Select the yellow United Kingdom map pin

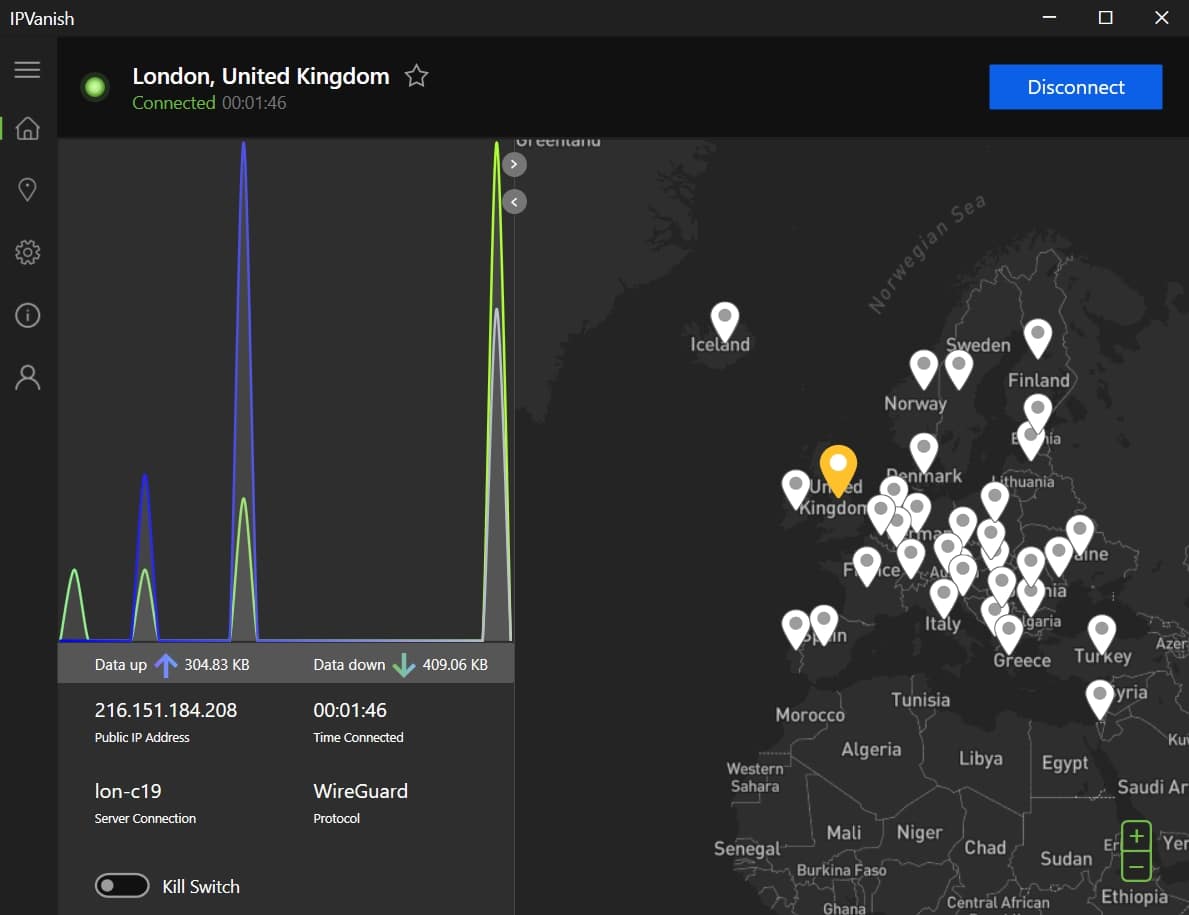[x=838, y=469]
